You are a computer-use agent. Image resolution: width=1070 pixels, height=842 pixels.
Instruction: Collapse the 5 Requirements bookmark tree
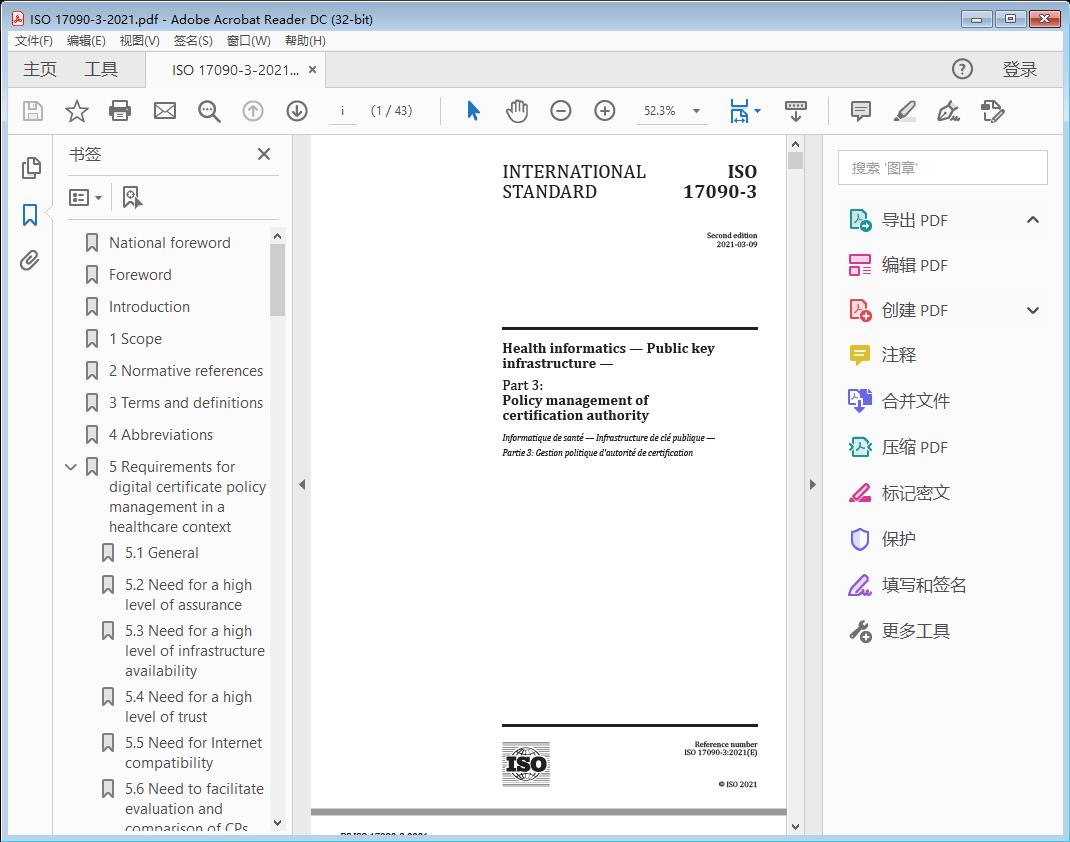tap(69, 466)
